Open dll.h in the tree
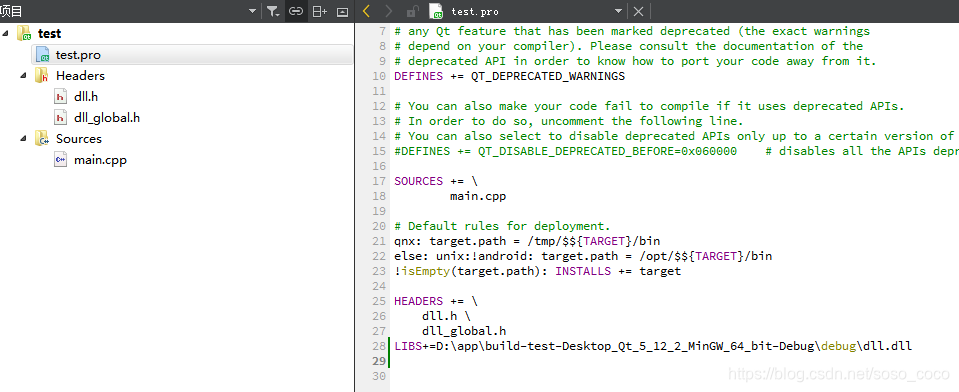Viewport: 959px width, 392px height. tap(86, 97)
